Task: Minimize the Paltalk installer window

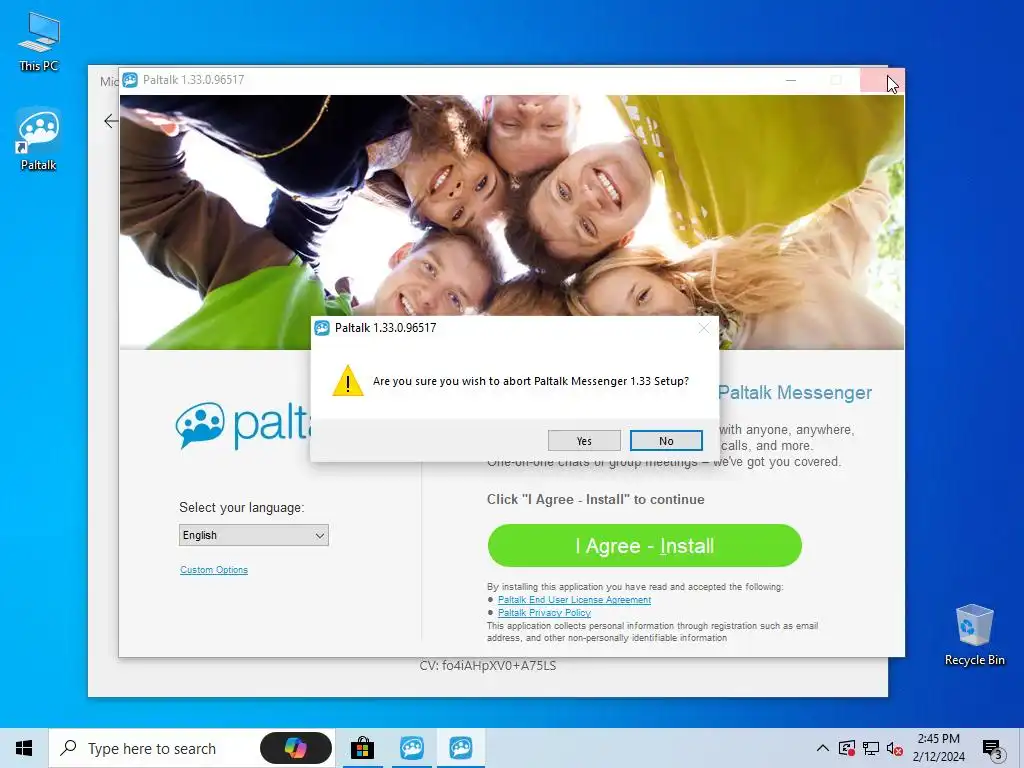Action: (x=791, y=80)
